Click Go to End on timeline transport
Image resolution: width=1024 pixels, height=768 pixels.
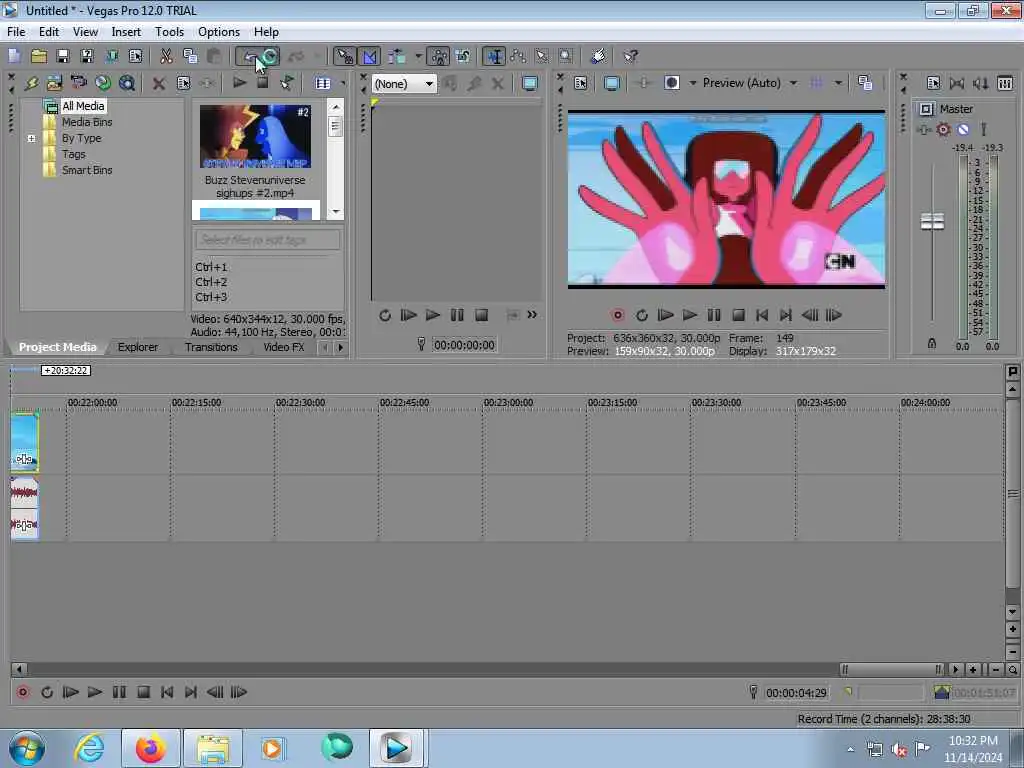pos(191,692)
